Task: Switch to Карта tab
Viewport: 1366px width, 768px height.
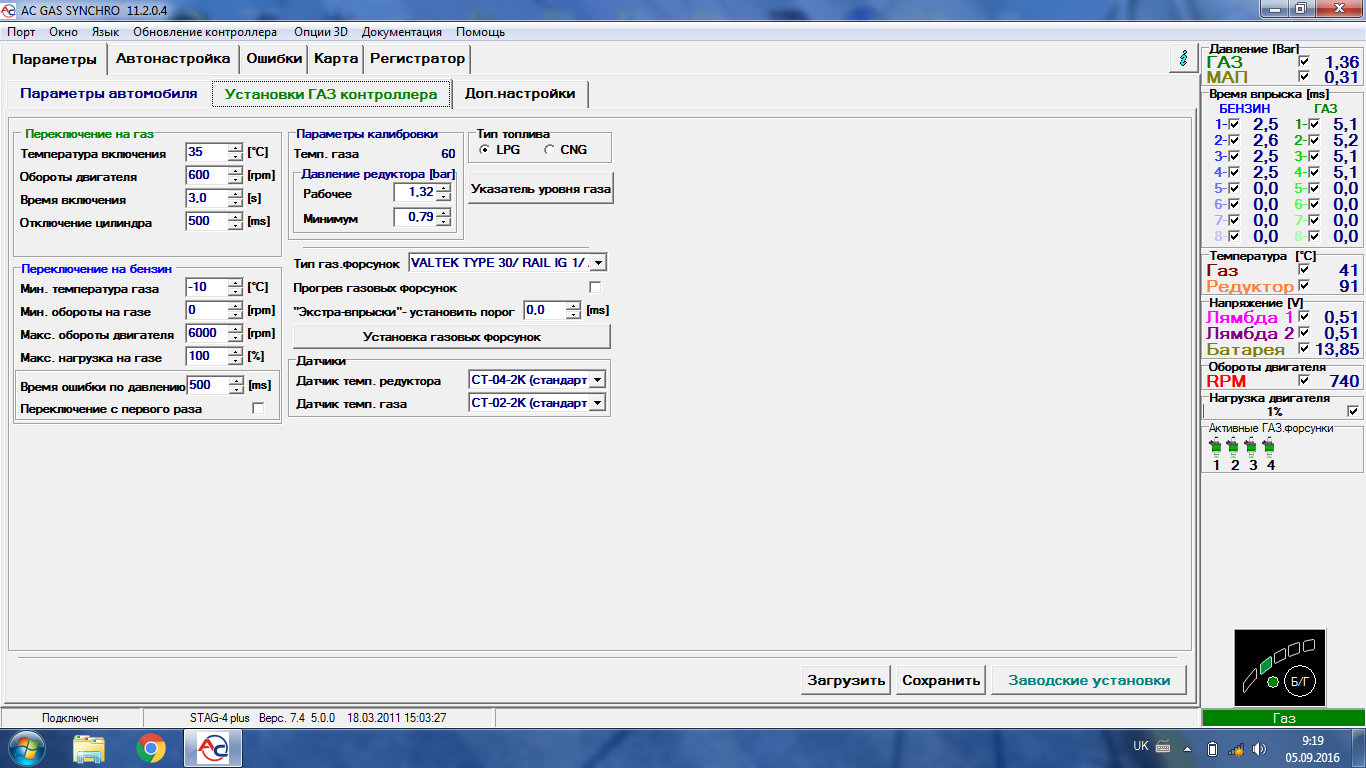Action: coord(336,58)
